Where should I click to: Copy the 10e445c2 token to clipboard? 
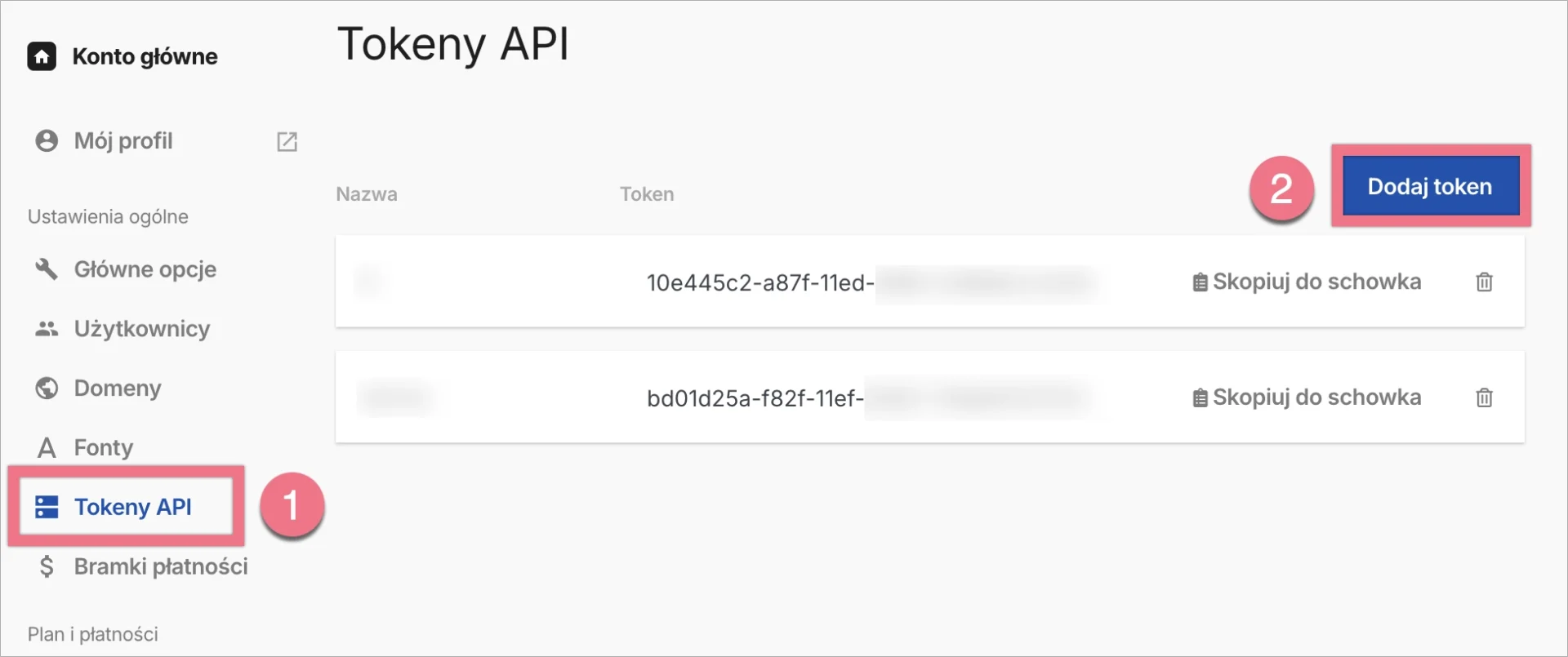click(1307, 282)
